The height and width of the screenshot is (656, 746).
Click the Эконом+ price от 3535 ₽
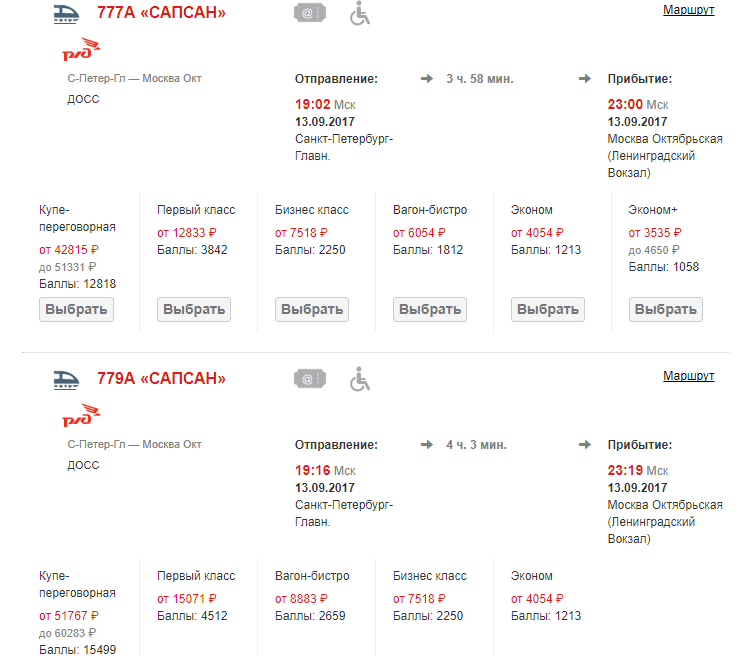[x=657, y=233]
